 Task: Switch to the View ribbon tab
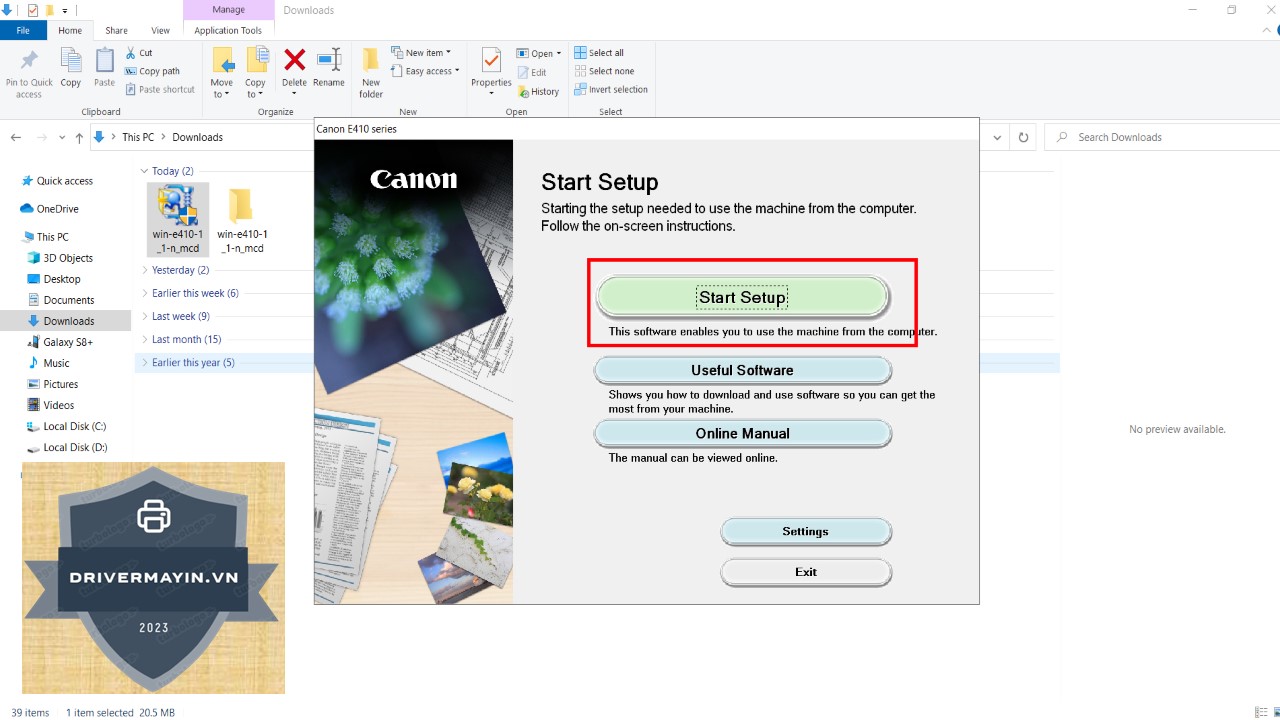[160, 31]
